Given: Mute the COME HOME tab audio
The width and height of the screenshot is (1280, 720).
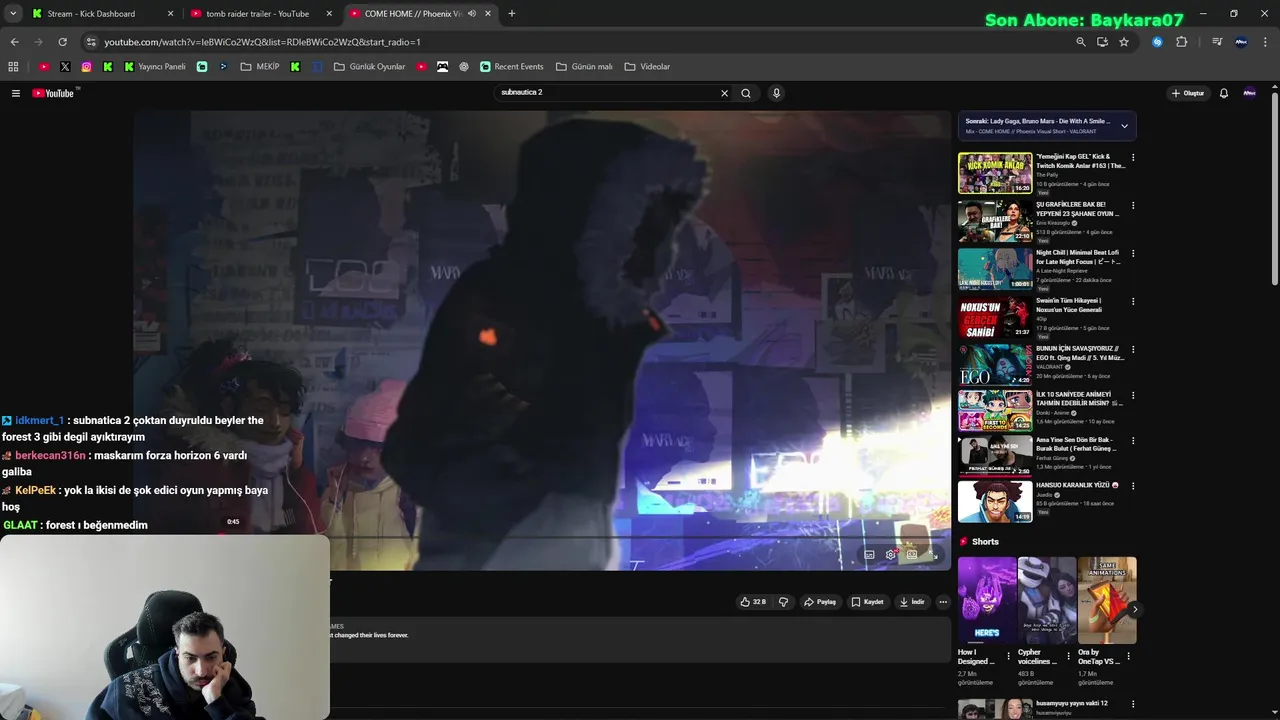Looking at the screenshot, I should pos(472,14).
